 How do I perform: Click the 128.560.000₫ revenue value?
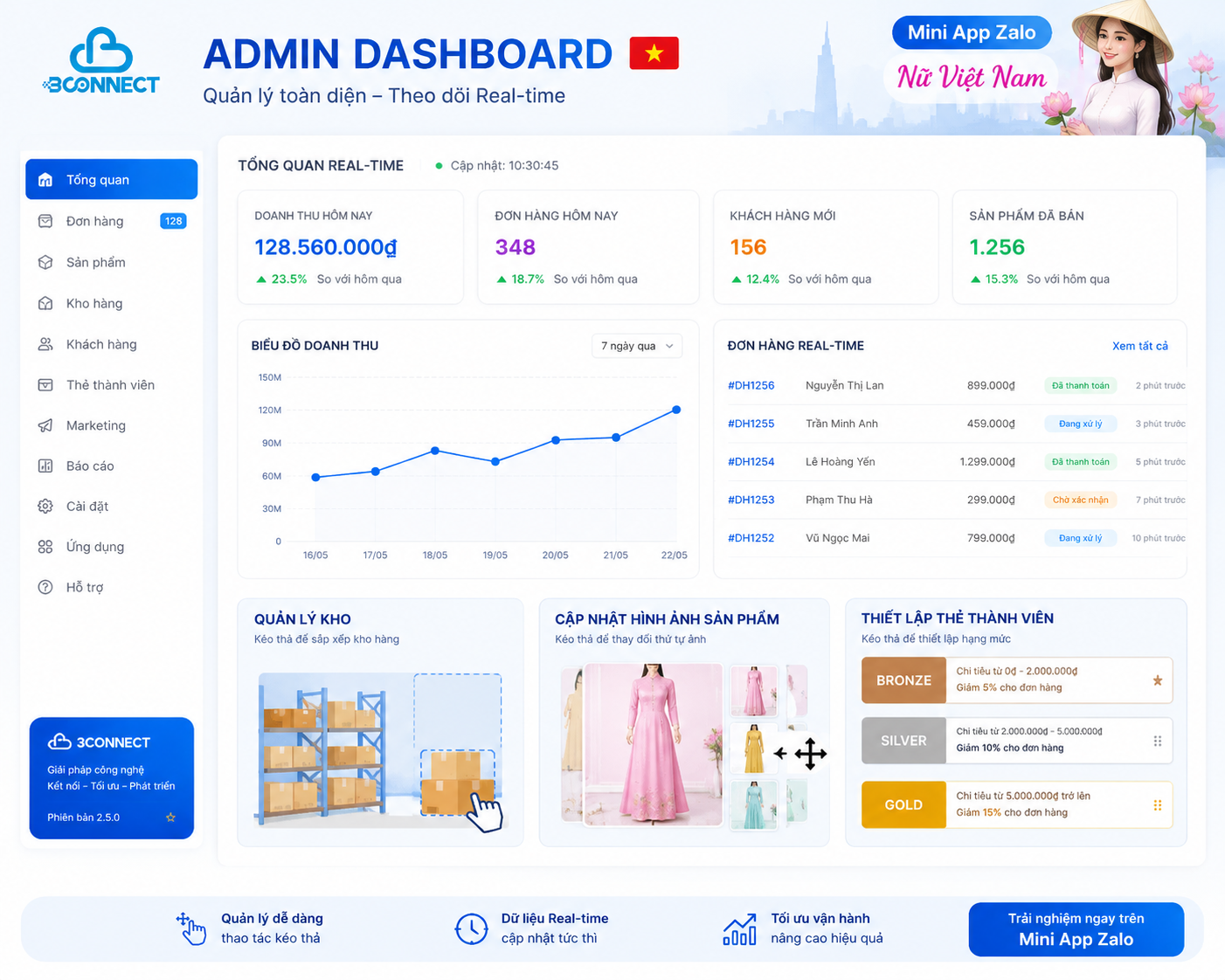click(326, 247)
